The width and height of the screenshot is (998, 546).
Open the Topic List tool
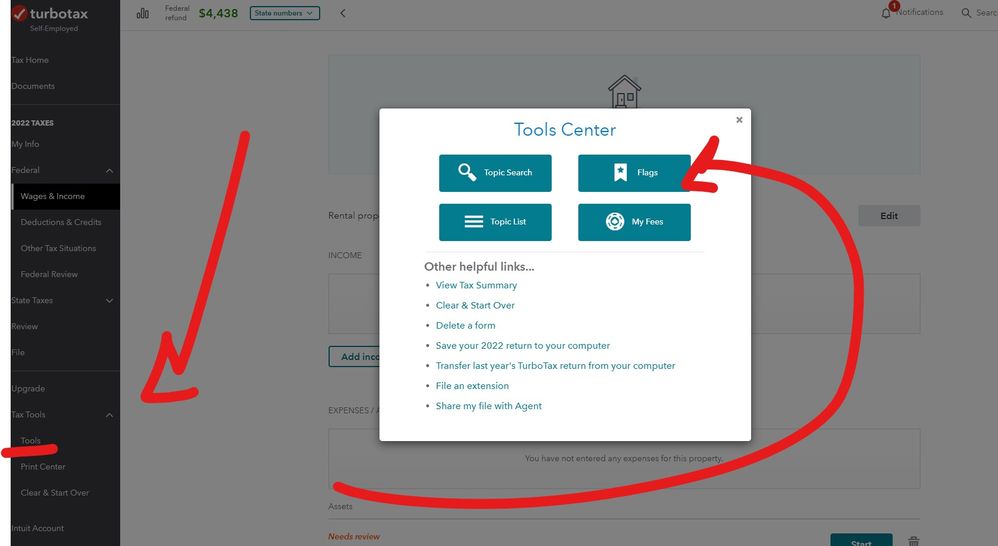495,222
